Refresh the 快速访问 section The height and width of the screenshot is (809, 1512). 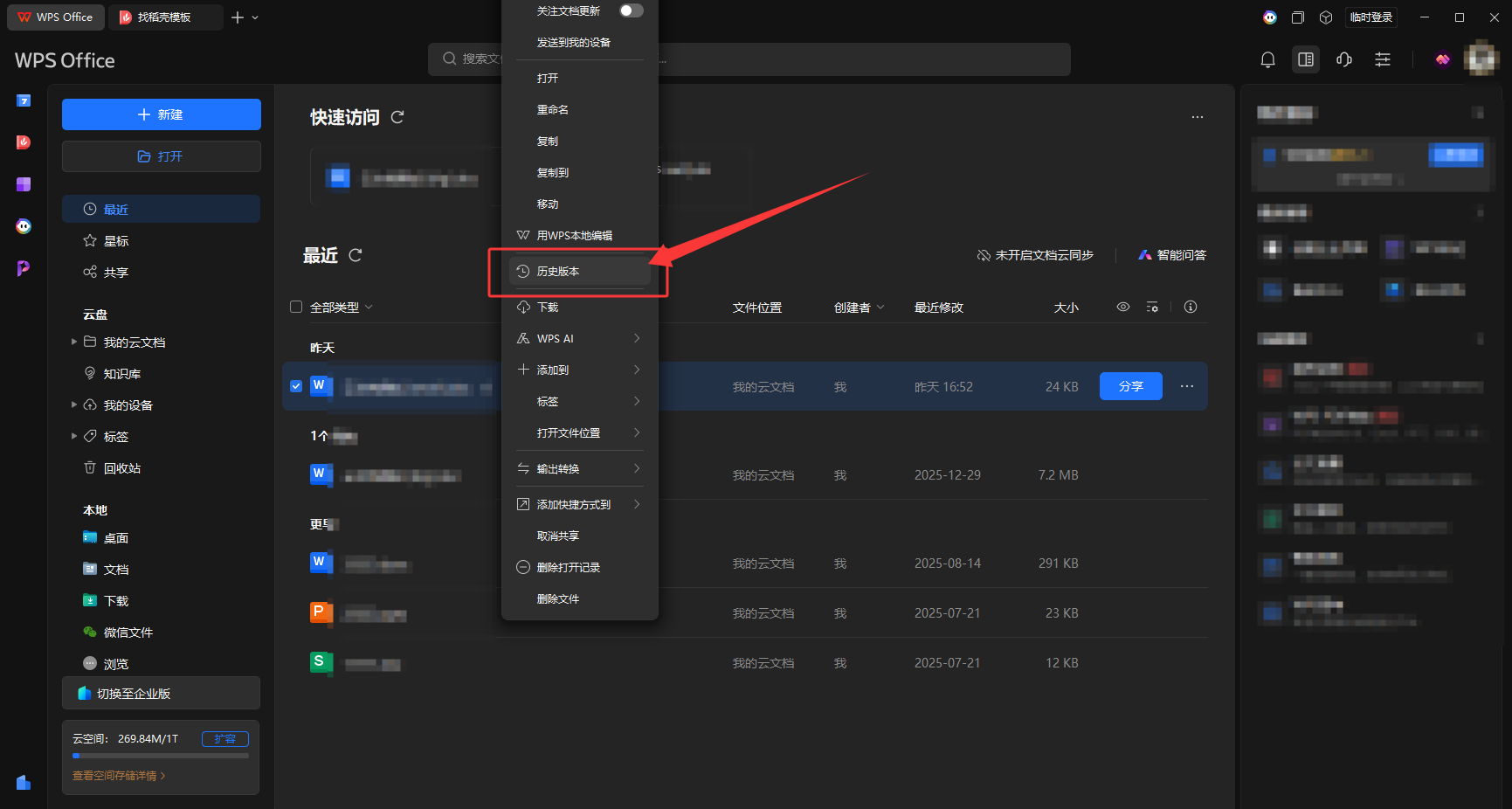[397, 117]
